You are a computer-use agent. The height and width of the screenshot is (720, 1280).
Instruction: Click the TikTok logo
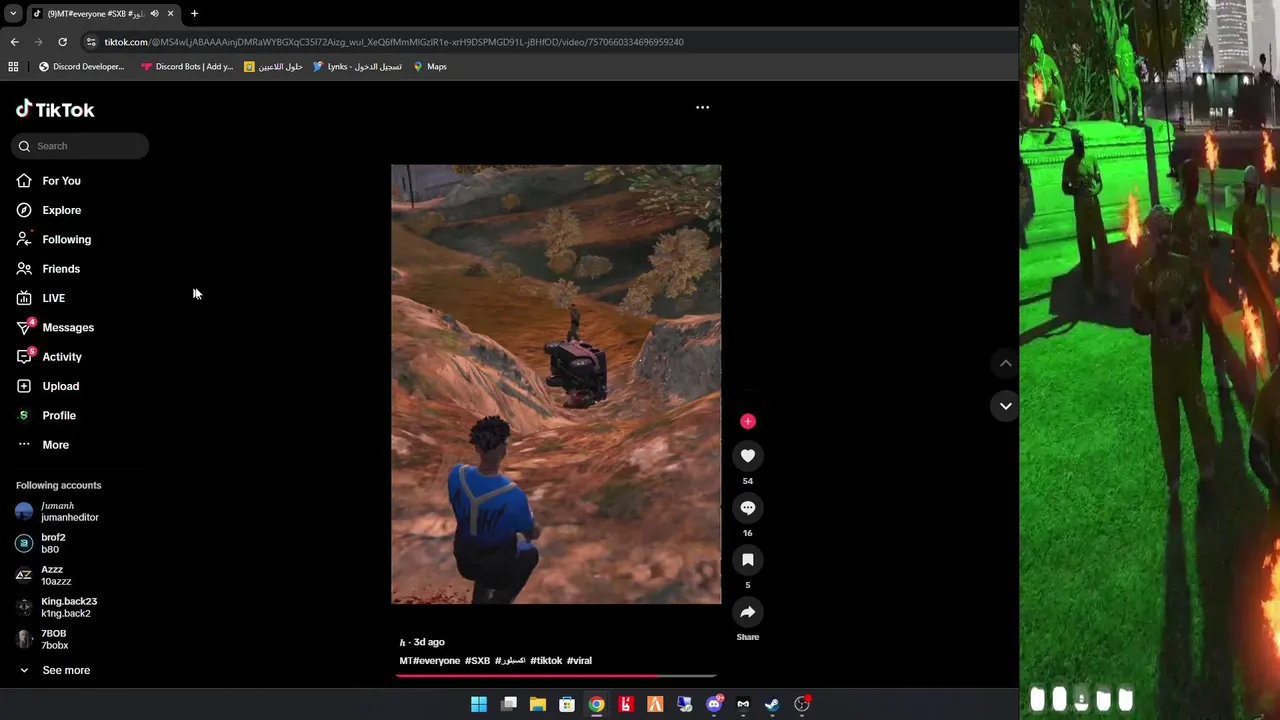point(55,109)
